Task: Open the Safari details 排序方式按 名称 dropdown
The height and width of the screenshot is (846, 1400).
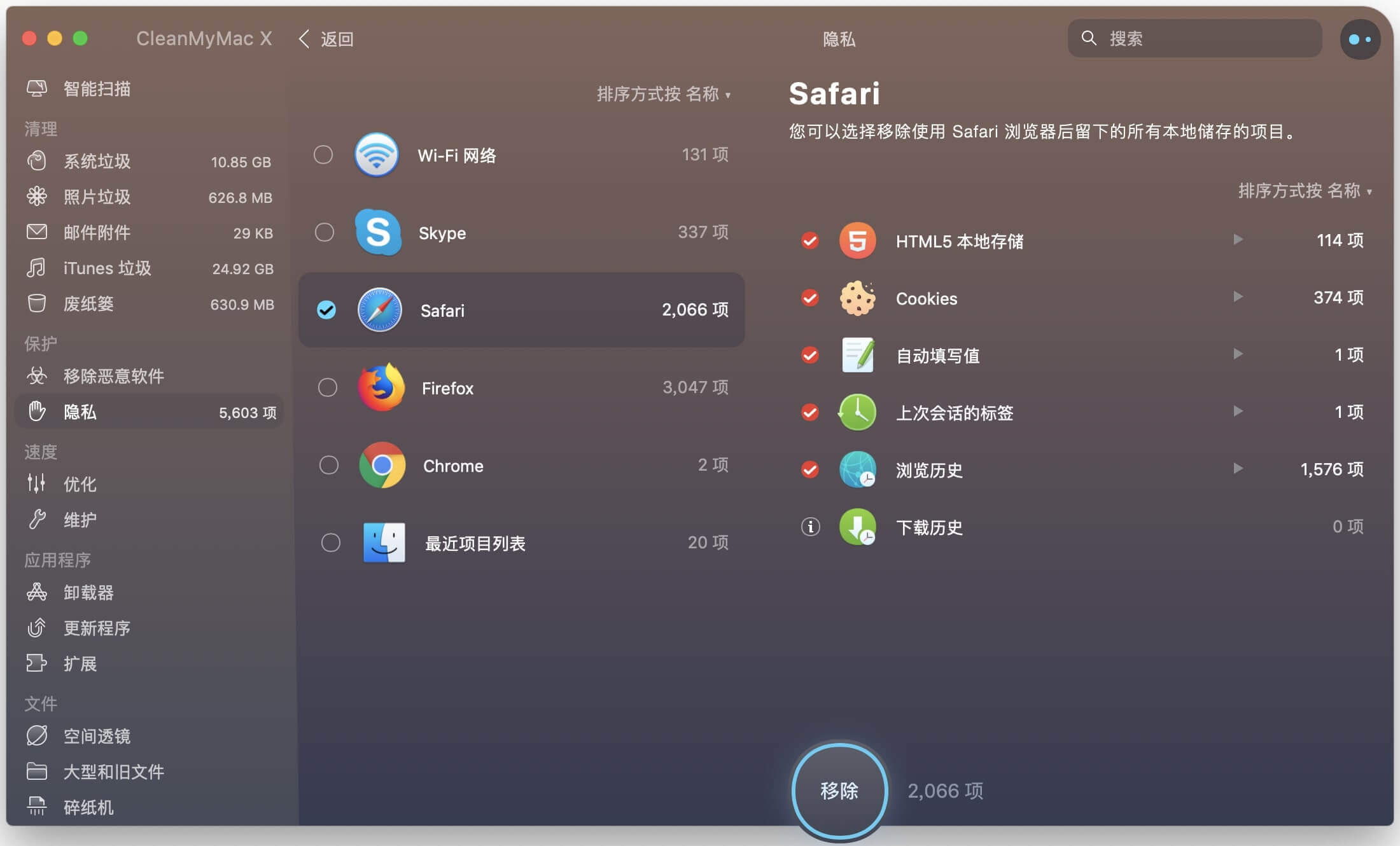Action: [x=1305, y=191]
